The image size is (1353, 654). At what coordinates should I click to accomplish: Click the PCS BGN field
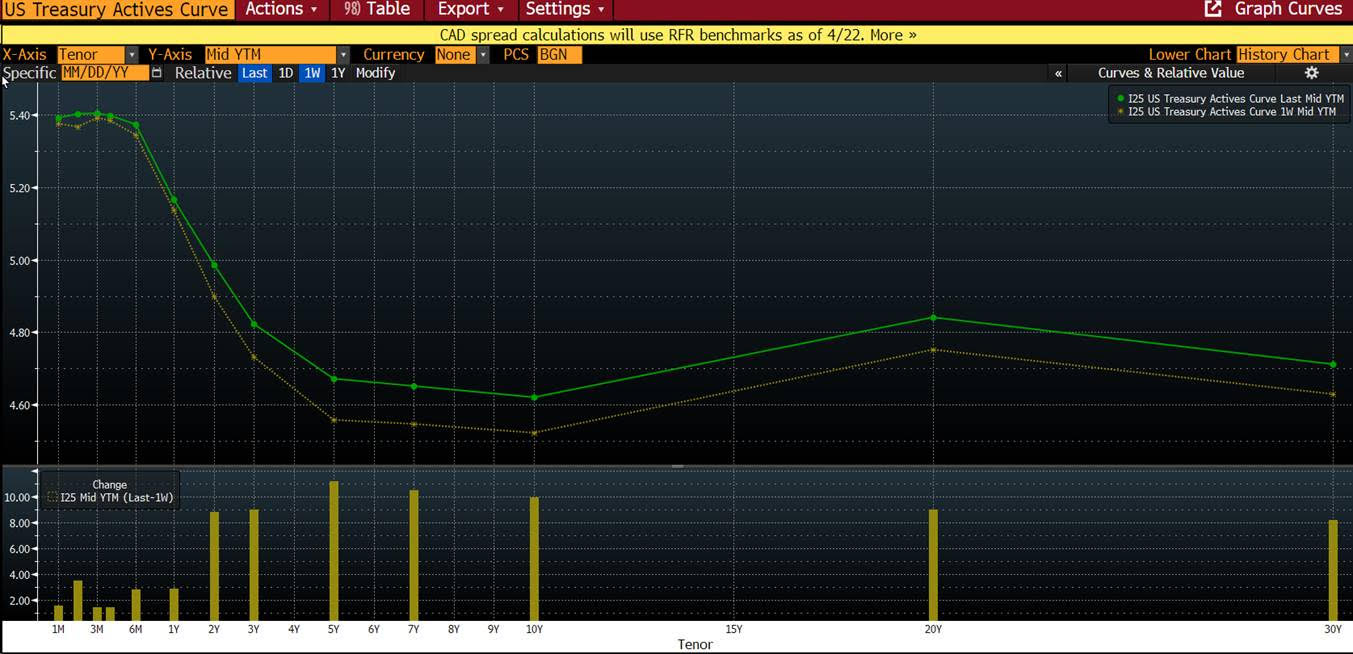[x=560, y=54]
